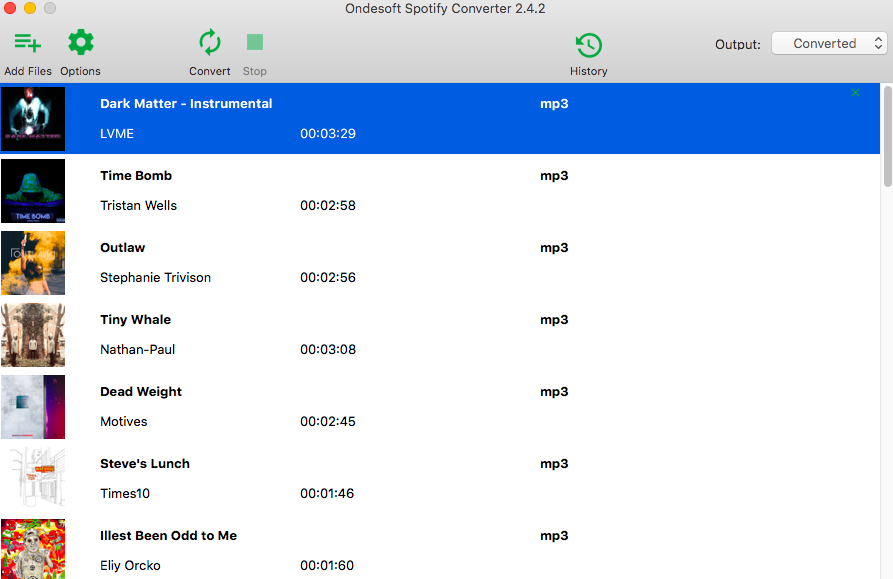
Task: Click artist name Eliy Orcko
Action: pyautogui.click(x=130, y=565)
